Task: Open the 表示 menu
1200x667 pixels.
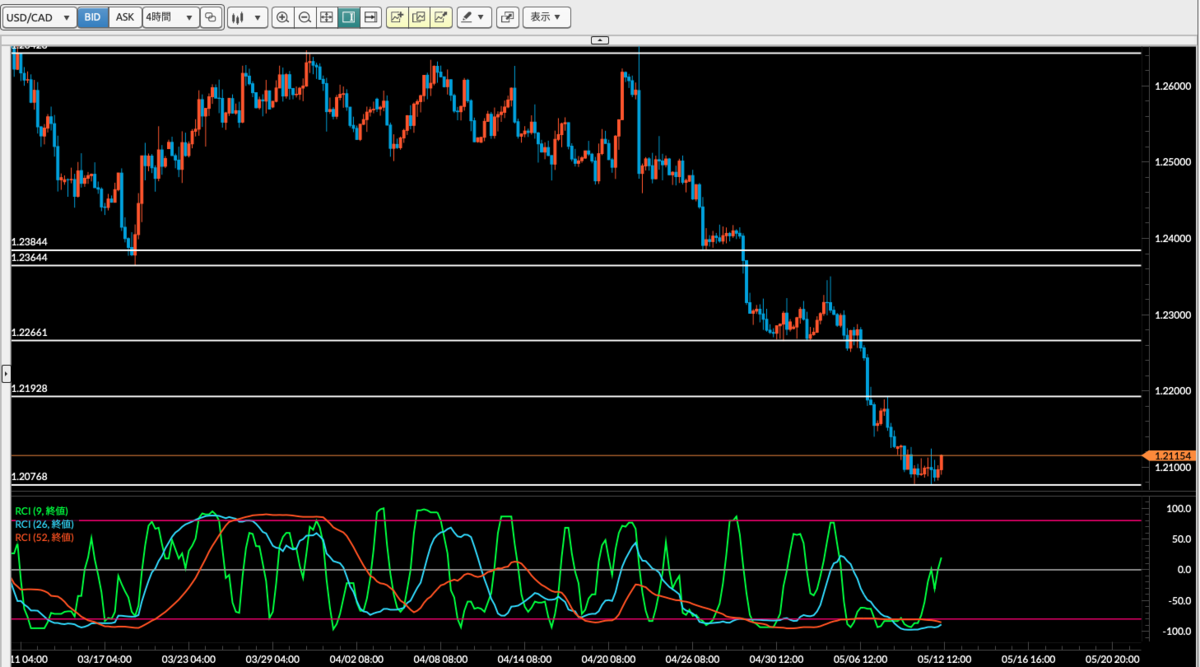Action: pos(547,17)
